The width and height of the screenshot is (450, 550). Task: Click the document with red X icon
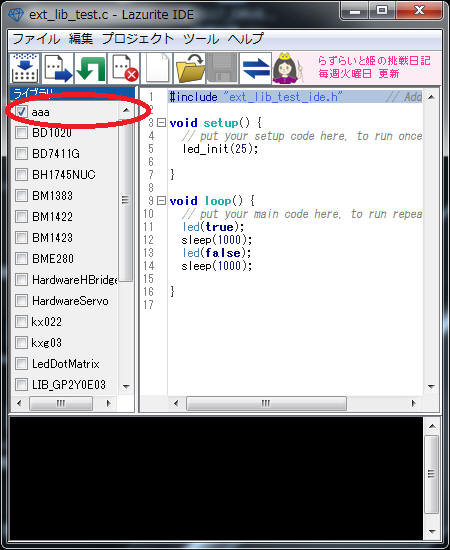pyautogui.click(x=124, y=68)
